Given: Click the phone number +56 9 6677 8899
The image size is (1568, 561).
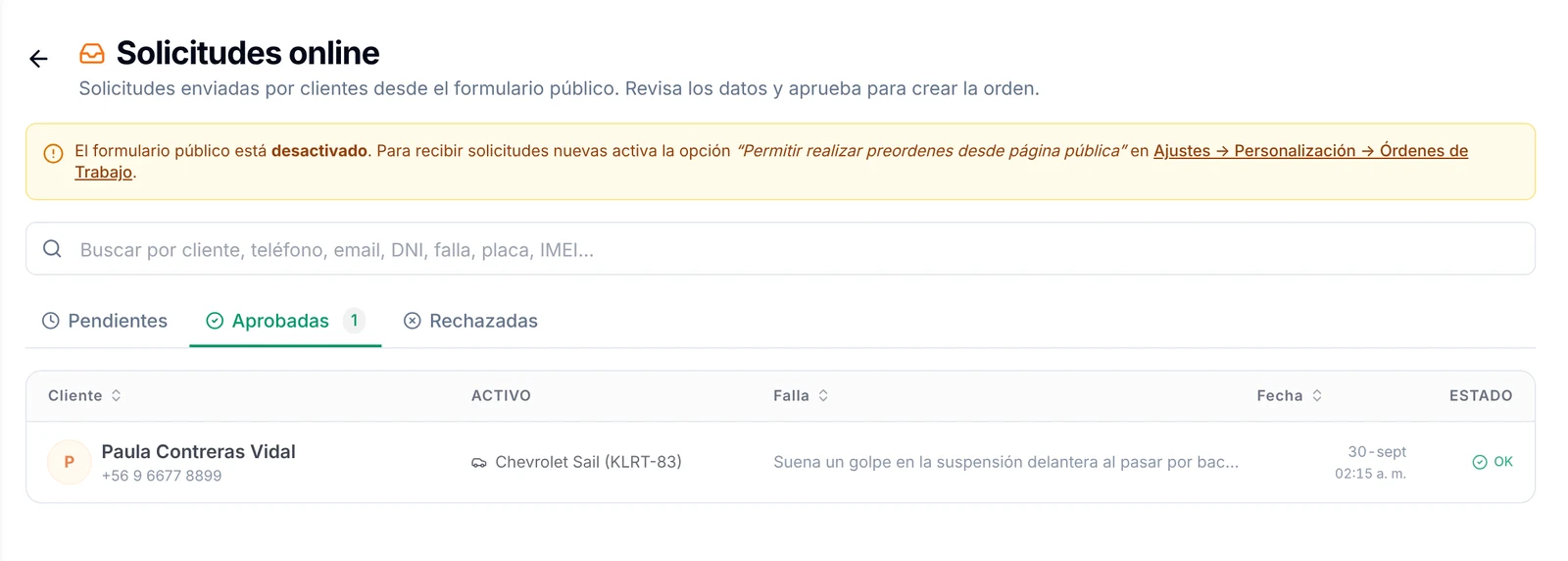Looking at the screenshot, I should pos(162,476).
